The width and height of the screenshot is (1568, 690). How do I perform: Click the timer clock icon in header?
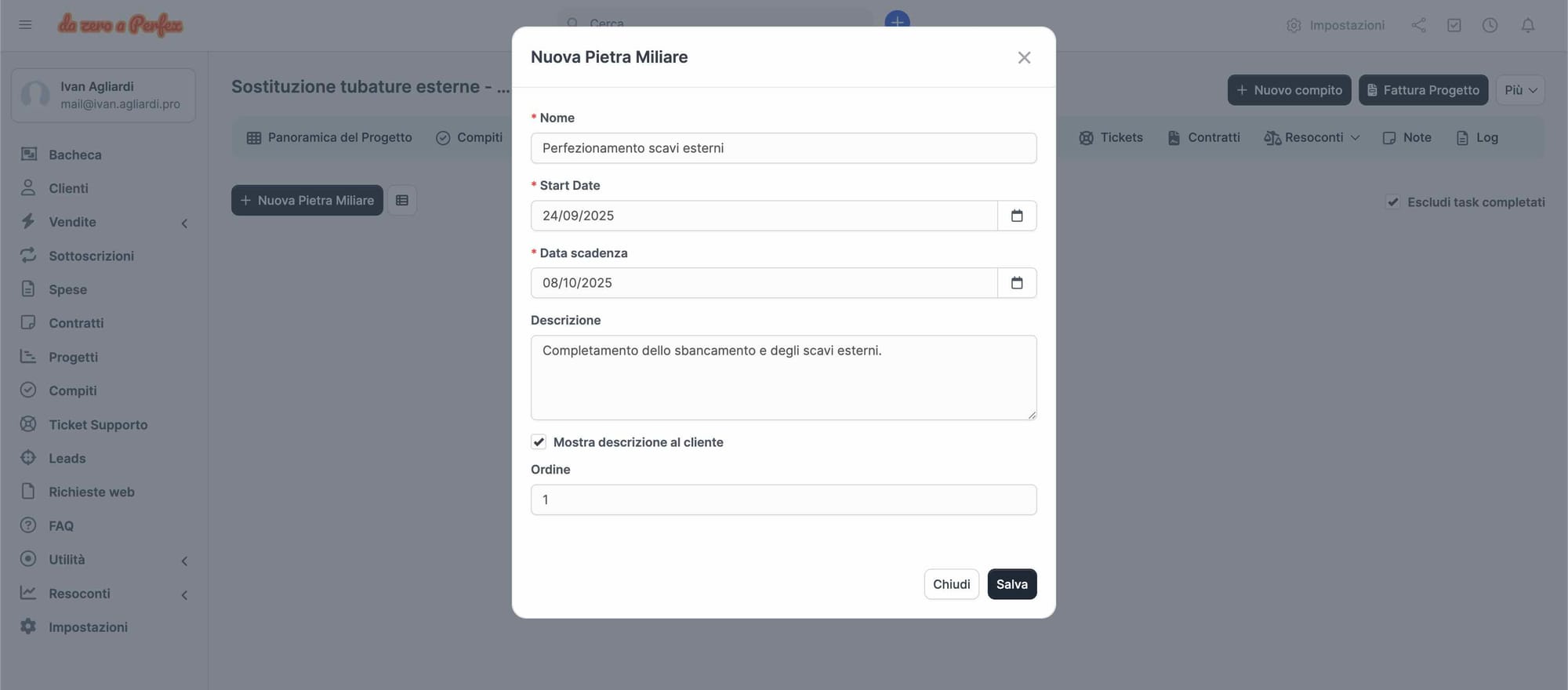click(1490, 25)
